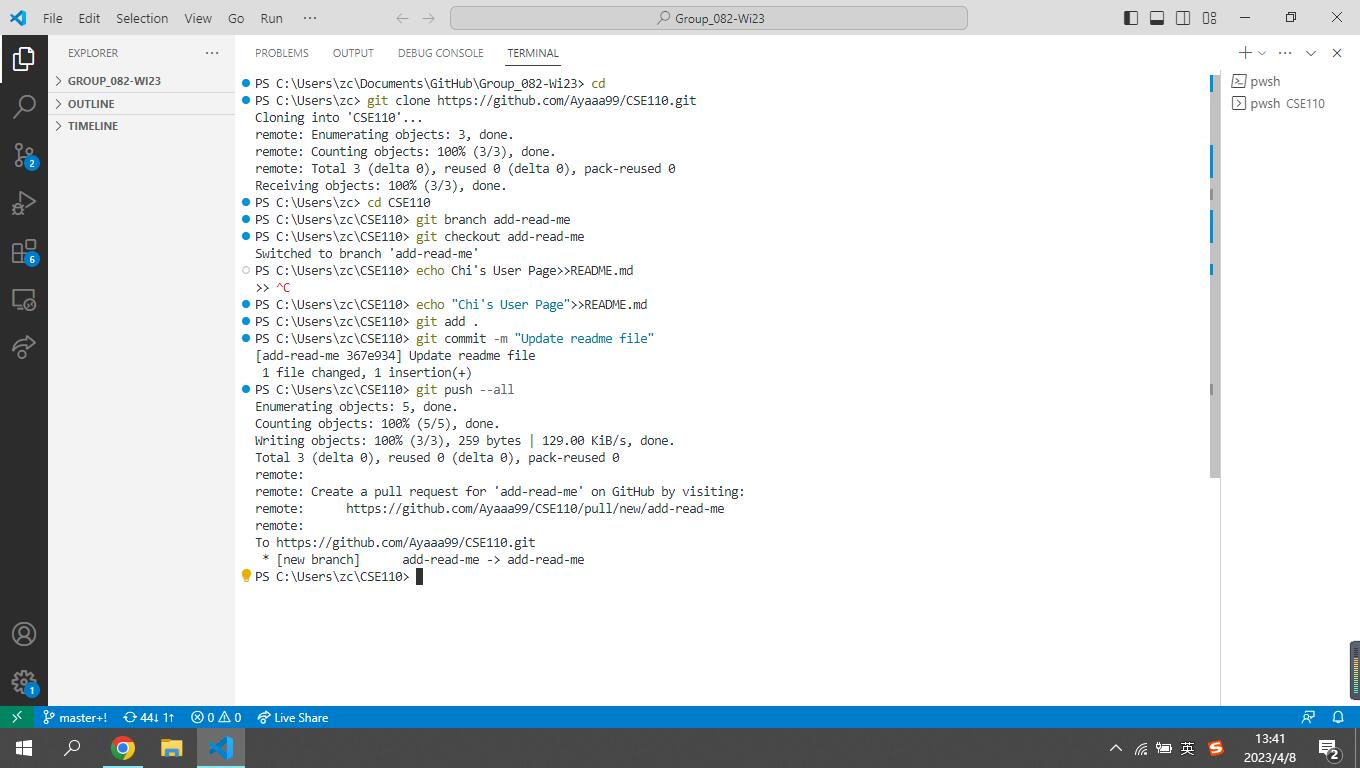Click the master+! branch in status bar

(x=75, y=717)
